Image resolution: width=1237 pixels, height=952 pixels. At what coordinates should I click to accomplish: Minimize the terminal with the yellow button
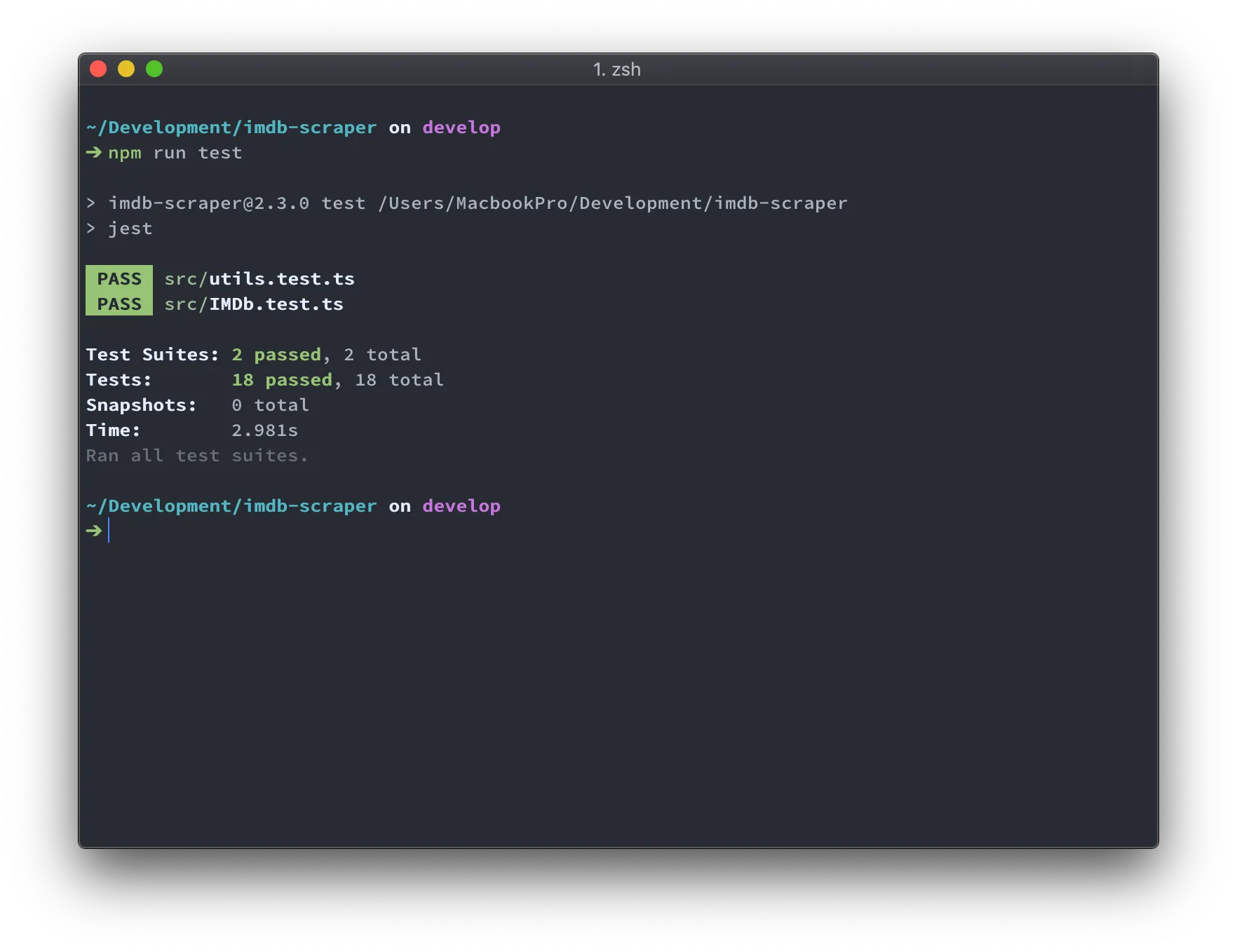click(x=126, y=69)
